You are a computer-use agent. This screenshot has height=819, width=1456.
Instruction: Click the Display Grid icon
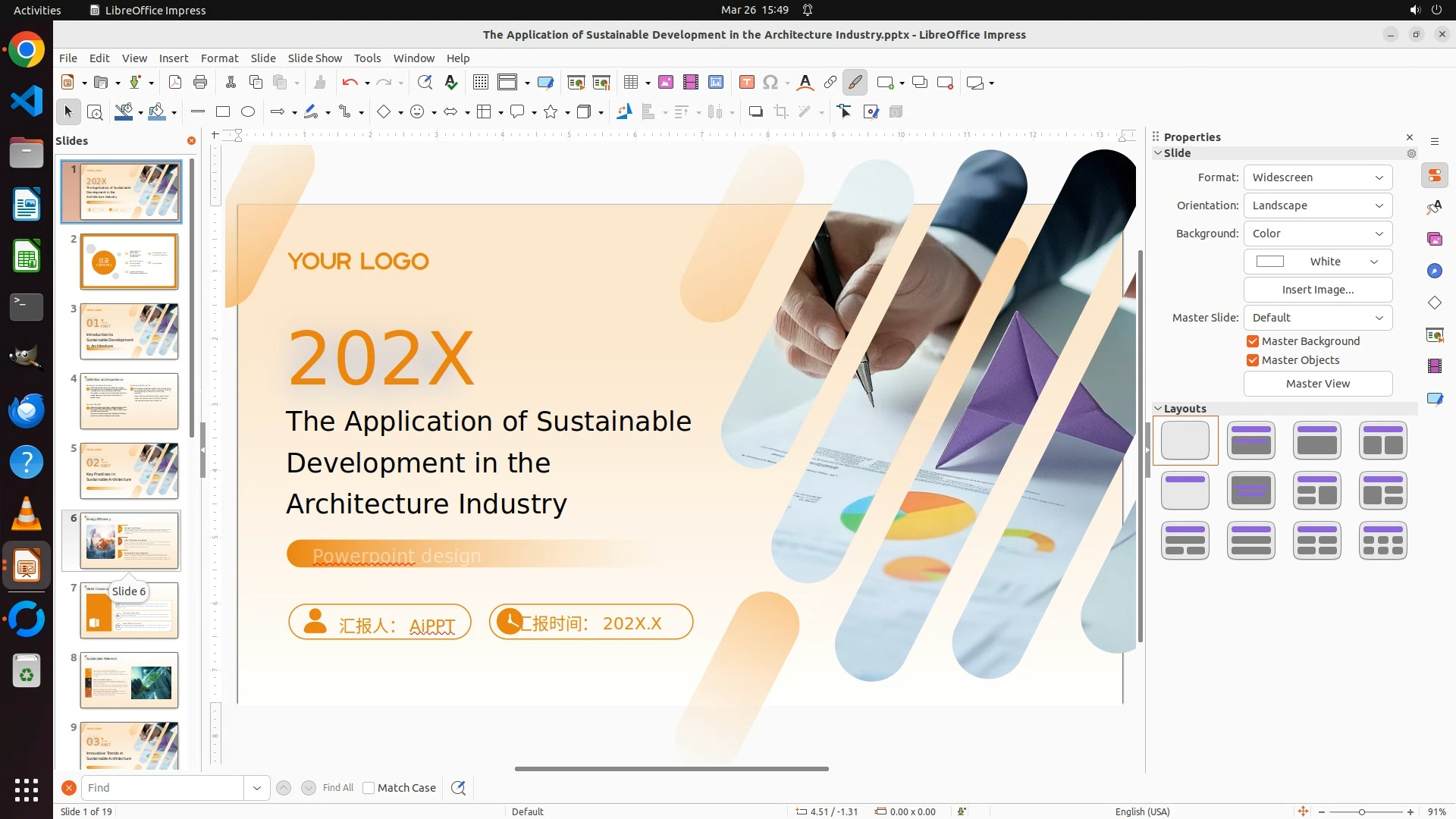pos(480,83)
